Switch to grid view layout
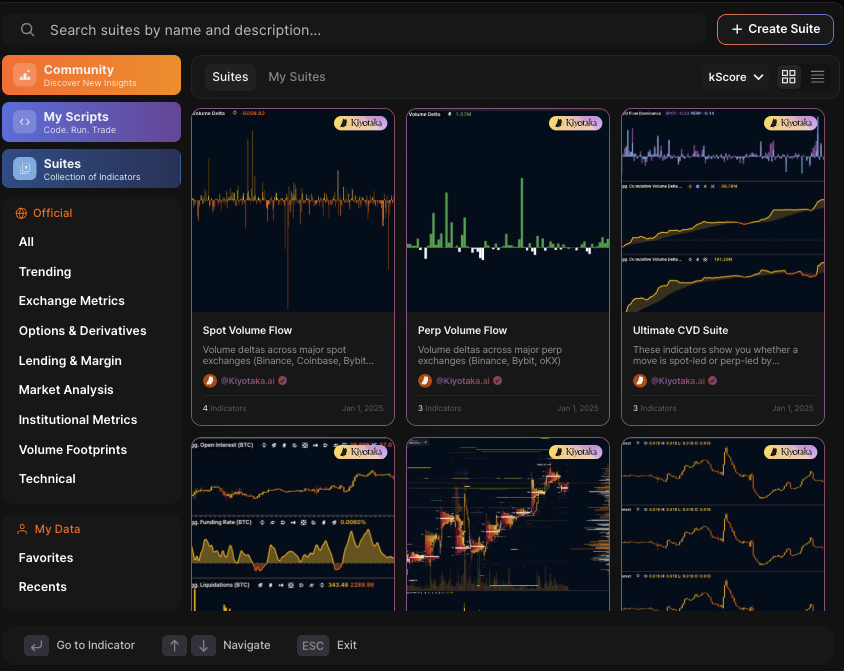Viewport: 844px width, 671px height. [x=788, y=76]
